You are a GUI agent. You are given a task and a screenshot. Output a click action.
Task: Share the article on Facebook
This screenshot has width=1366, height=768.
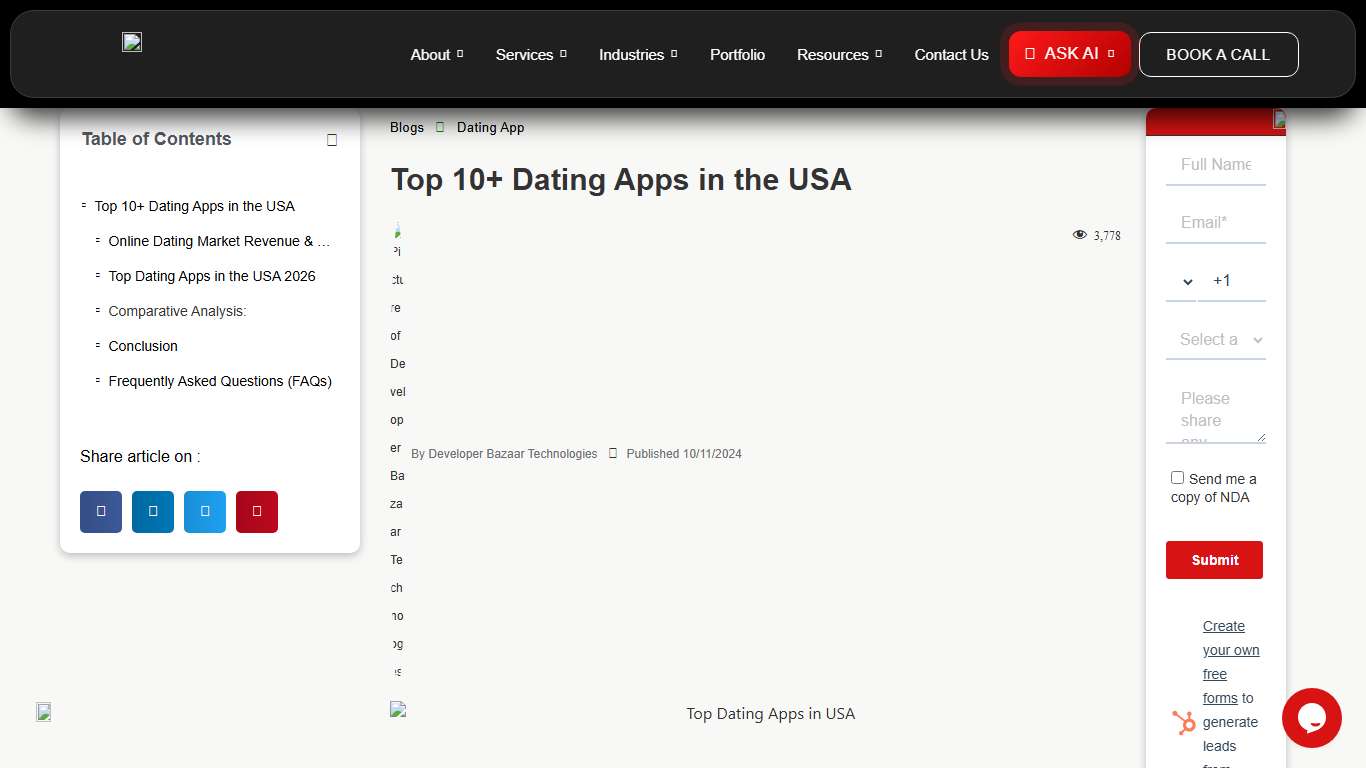tap(100, 511)
